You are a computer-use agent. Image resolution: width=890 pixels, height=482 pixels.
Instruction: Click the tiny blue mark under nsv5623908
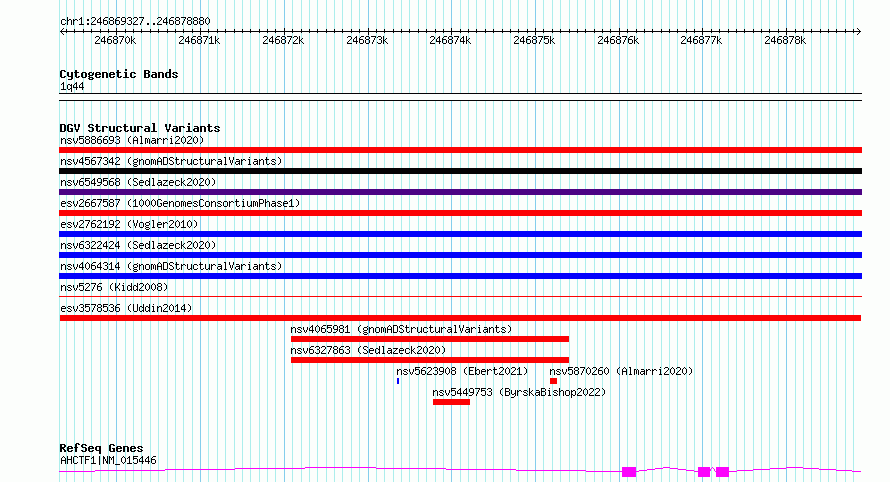[398, 381]
